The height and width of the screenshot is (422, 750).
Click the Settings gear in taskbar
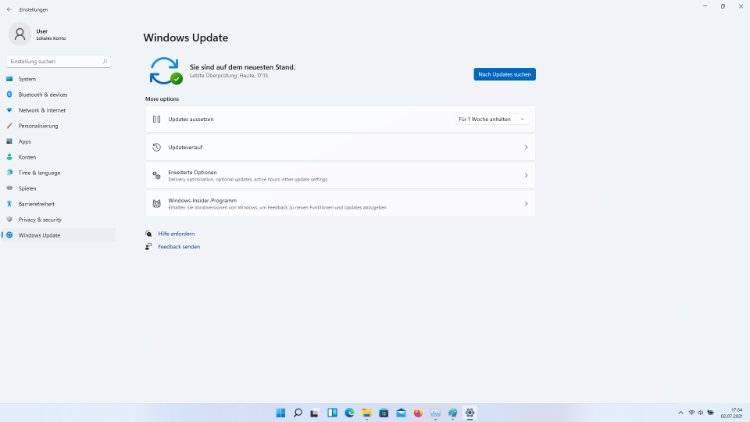pyautogui.click(x=470, y=413)
